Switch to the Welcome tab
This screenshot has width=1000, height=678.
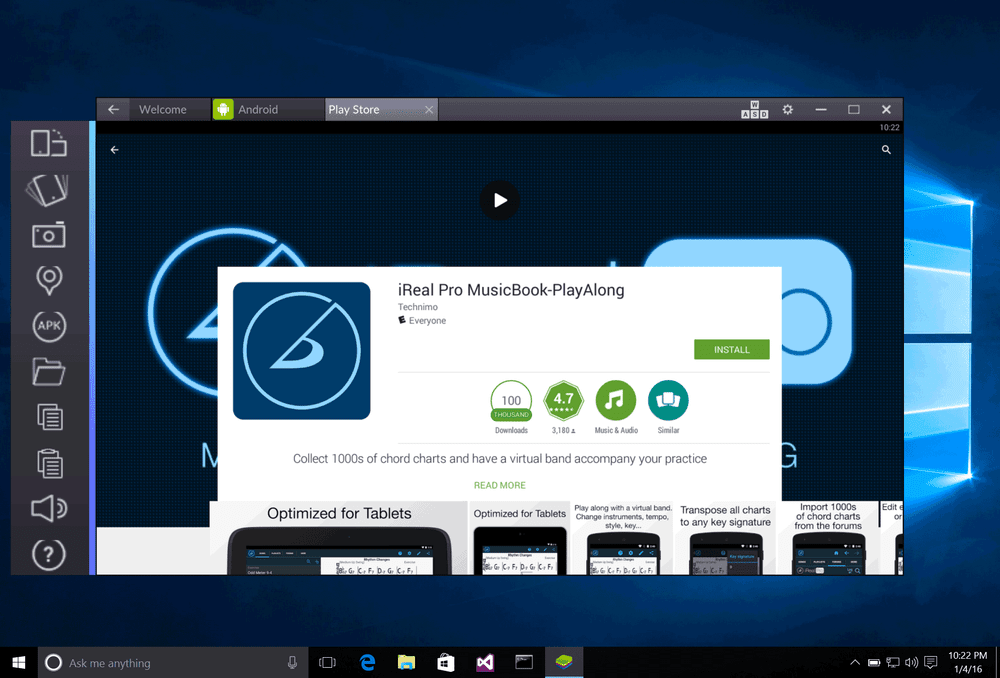(163, 110)
